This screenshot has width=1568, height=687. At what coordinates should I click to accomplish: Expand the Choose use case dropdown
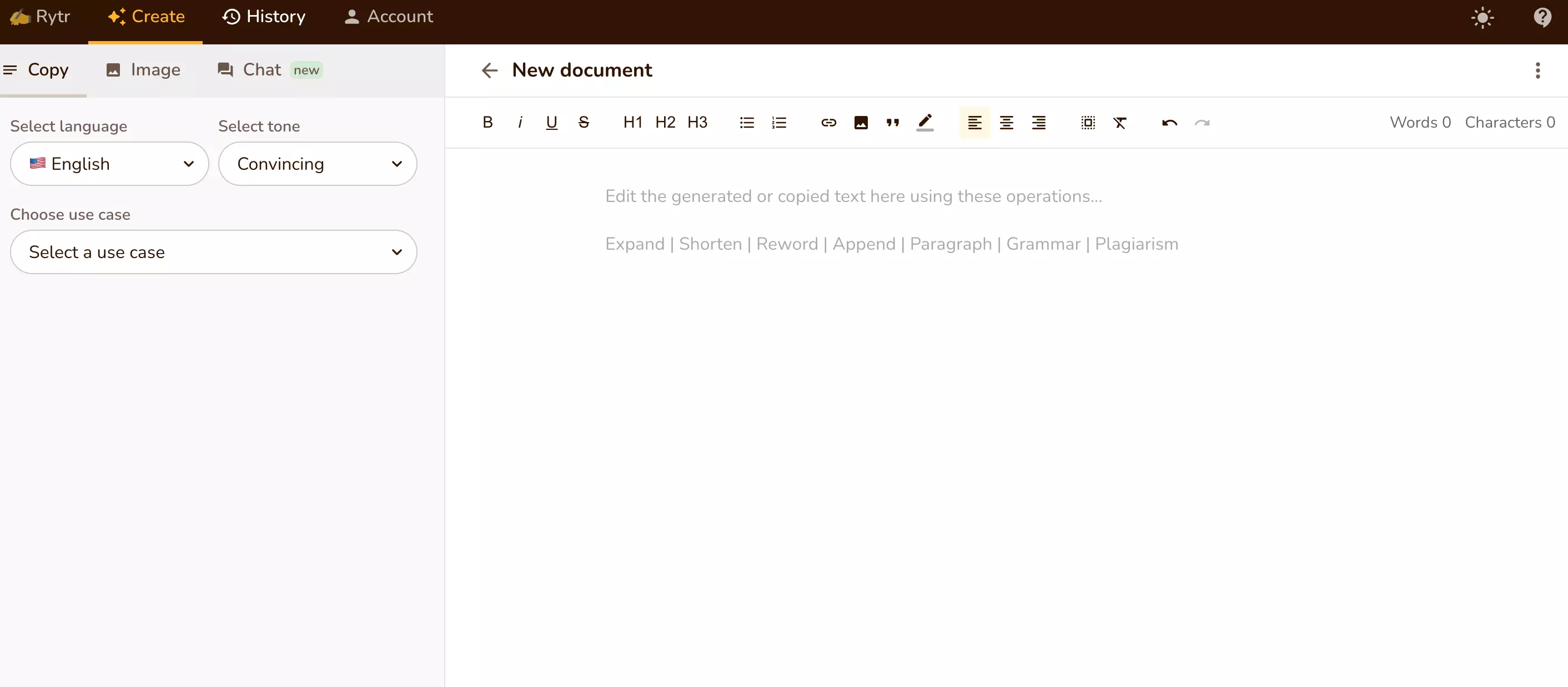coord(214,252)
